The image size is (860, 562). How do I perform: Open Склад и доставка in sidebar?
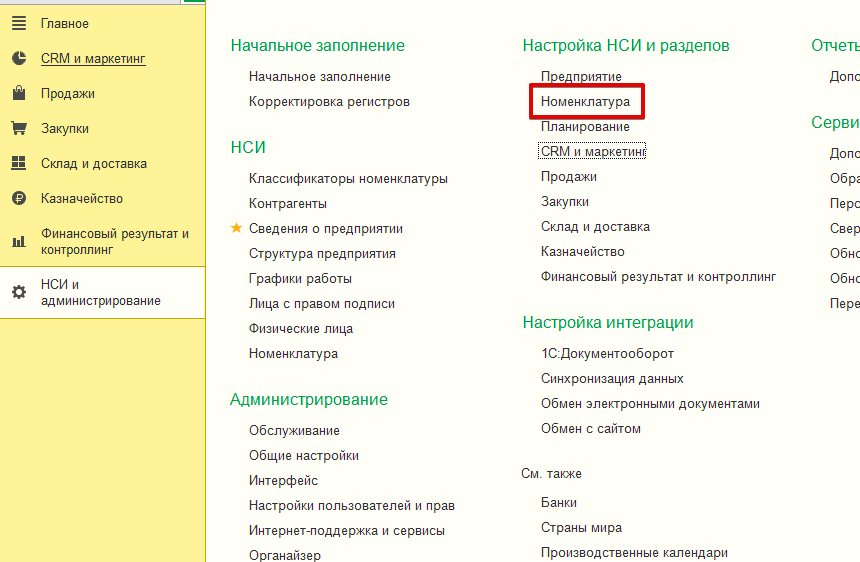pyautogui.click(x=94, y=163)
